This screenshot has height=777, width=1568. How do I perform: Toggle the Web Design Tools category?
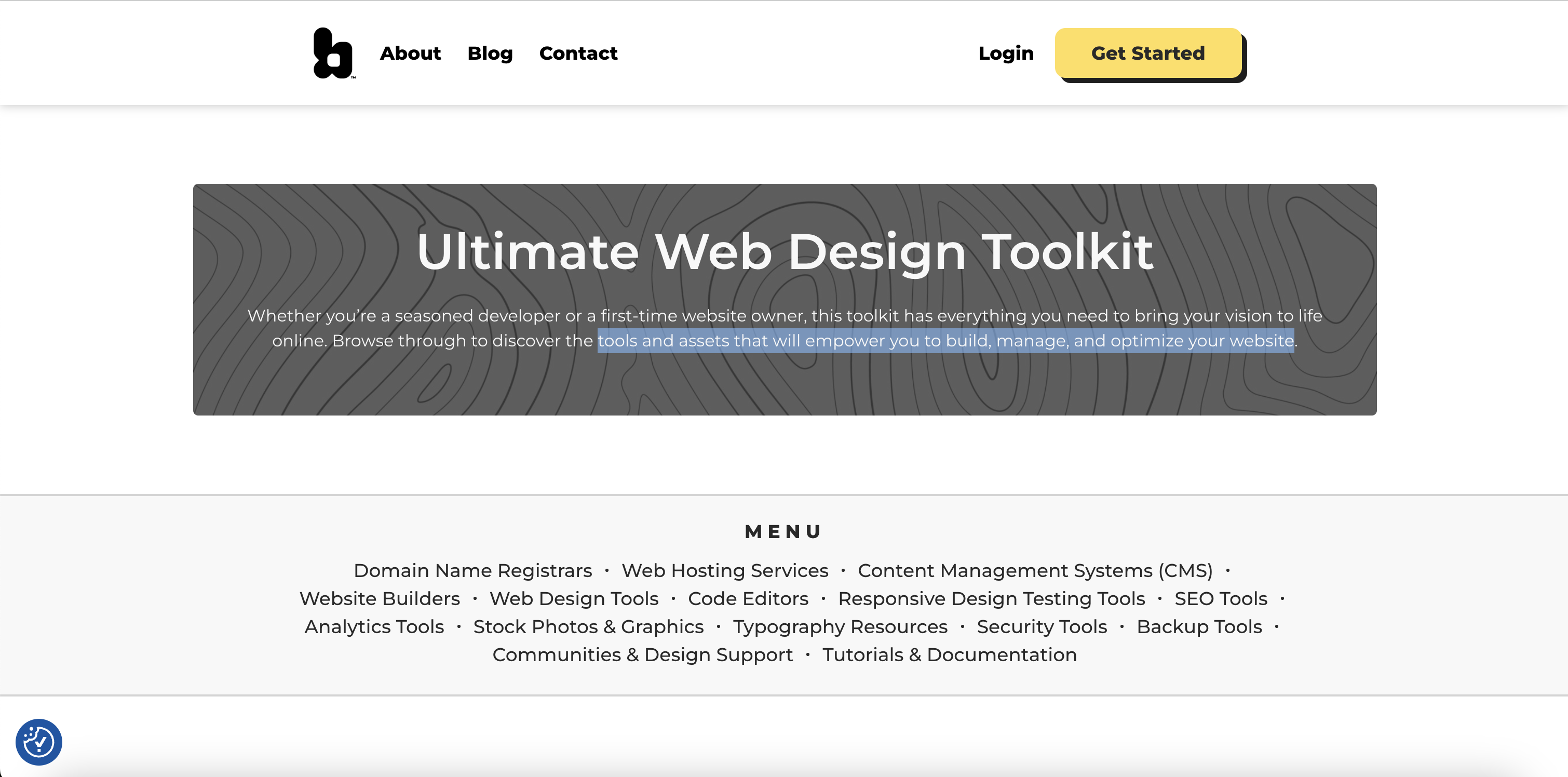coord(574,598)
